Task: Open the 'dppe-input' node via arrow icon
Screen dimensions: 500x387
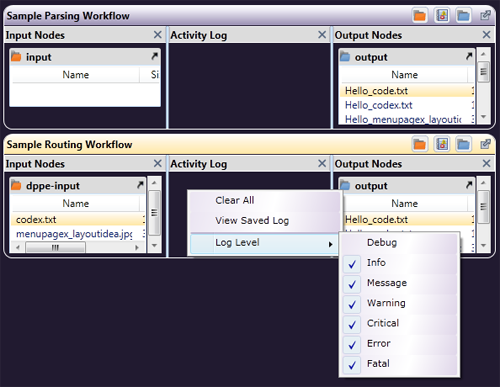Action: click(140, 185)
